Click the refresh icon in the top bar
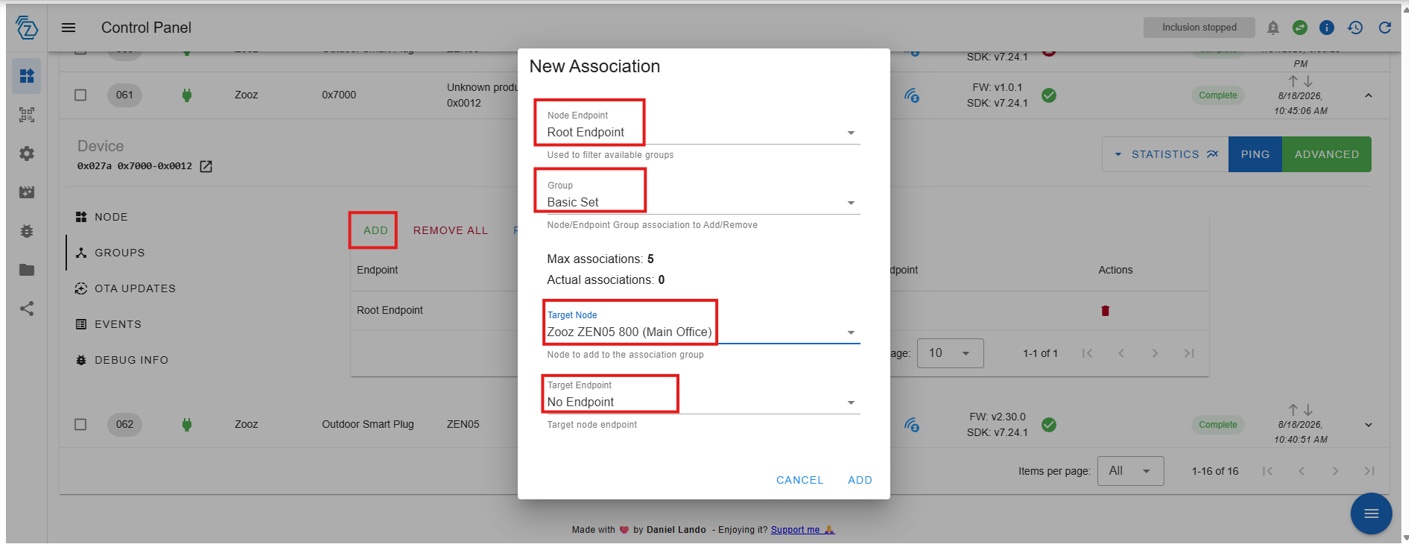This screenshot has height=548, width=1409. click(1385, 28)
